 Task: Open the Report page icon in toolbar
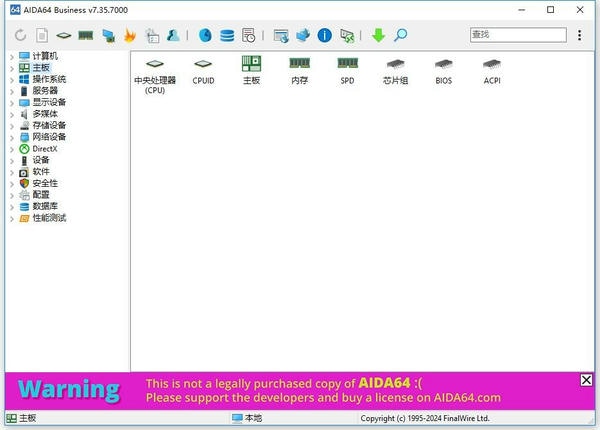tap(42, 35)
